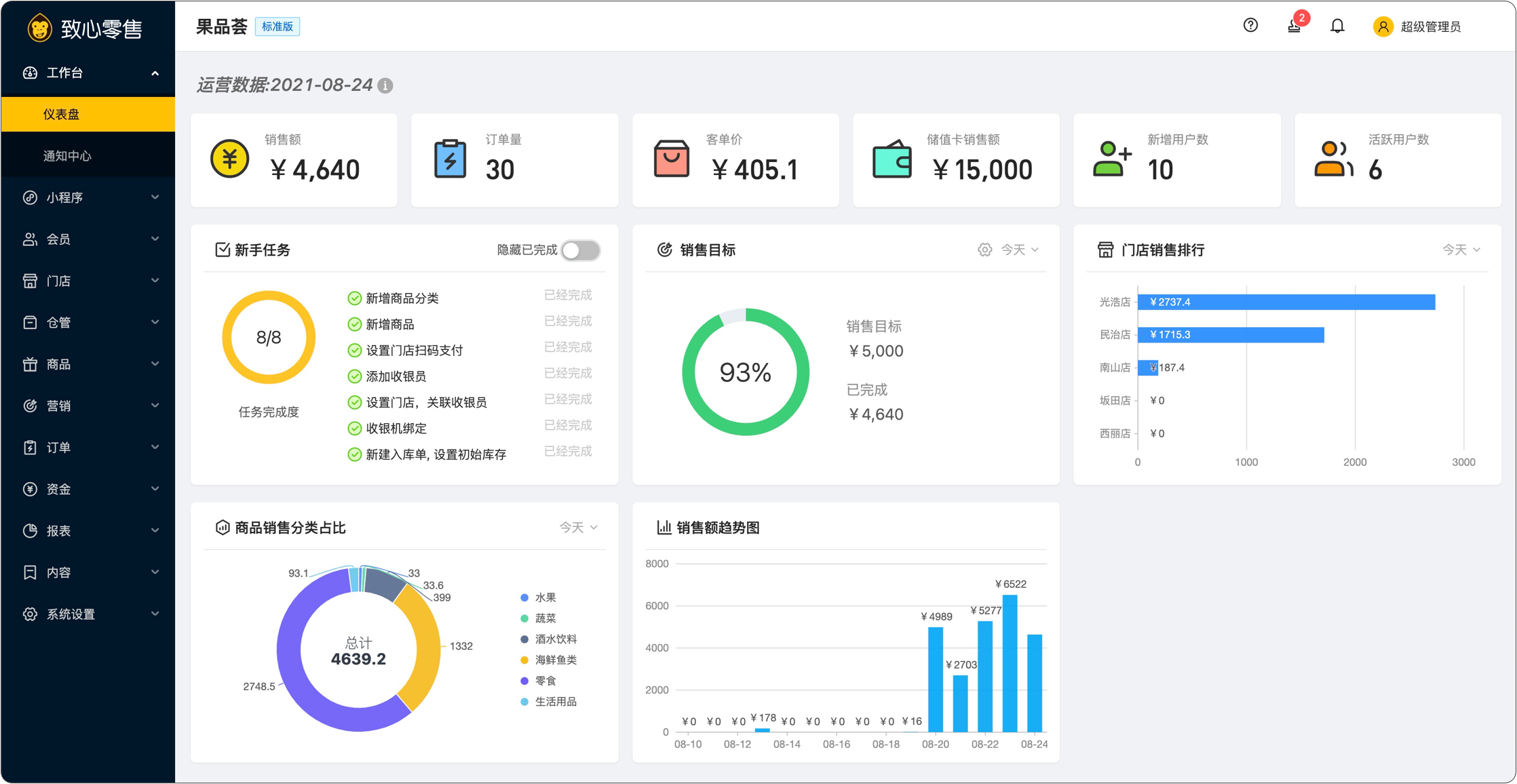
Task: Click the 8/8 task completion ring
Action: (269, 337)
